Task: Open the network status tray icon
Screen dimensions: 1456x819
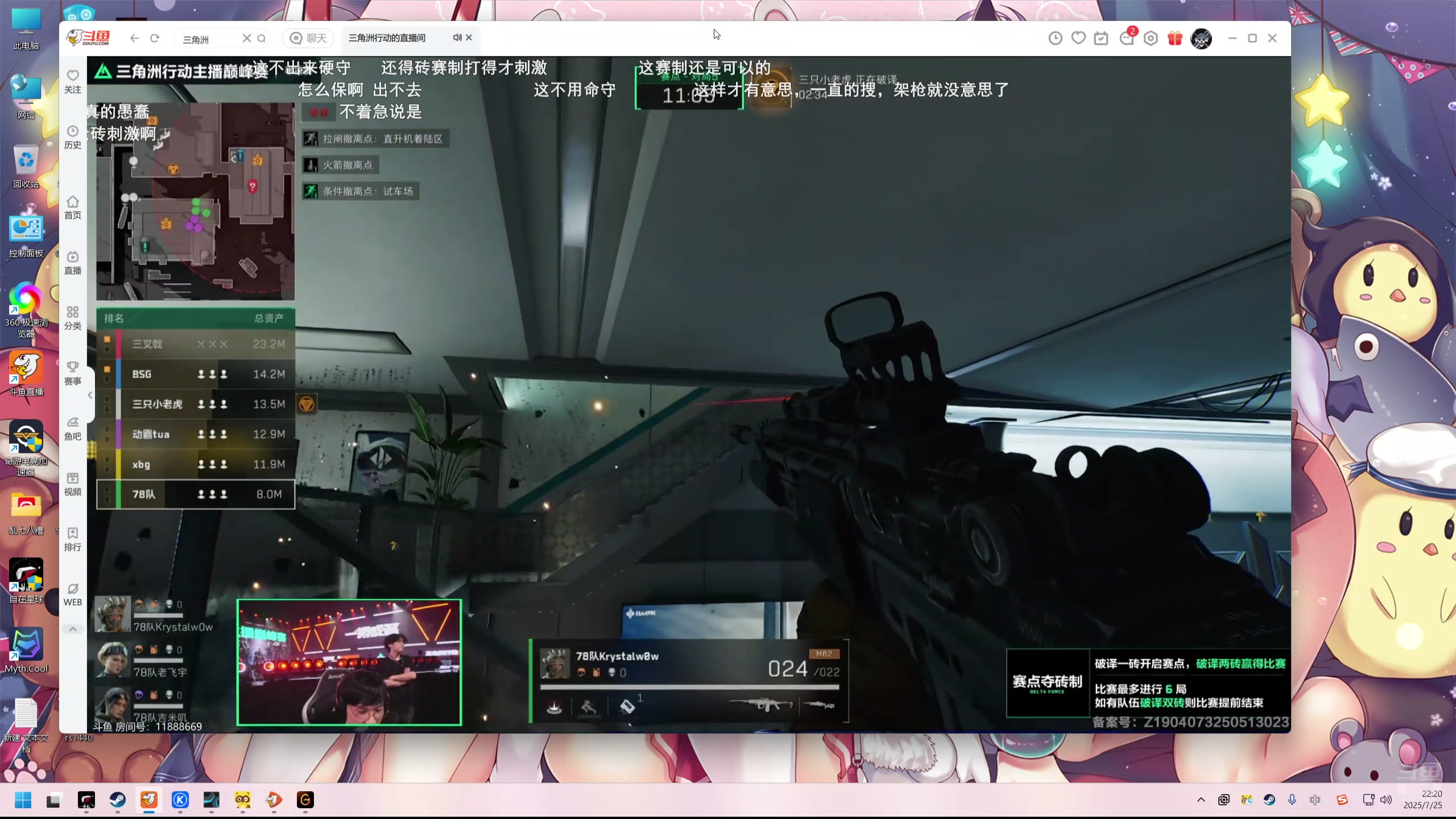Action: point(1368,800)
